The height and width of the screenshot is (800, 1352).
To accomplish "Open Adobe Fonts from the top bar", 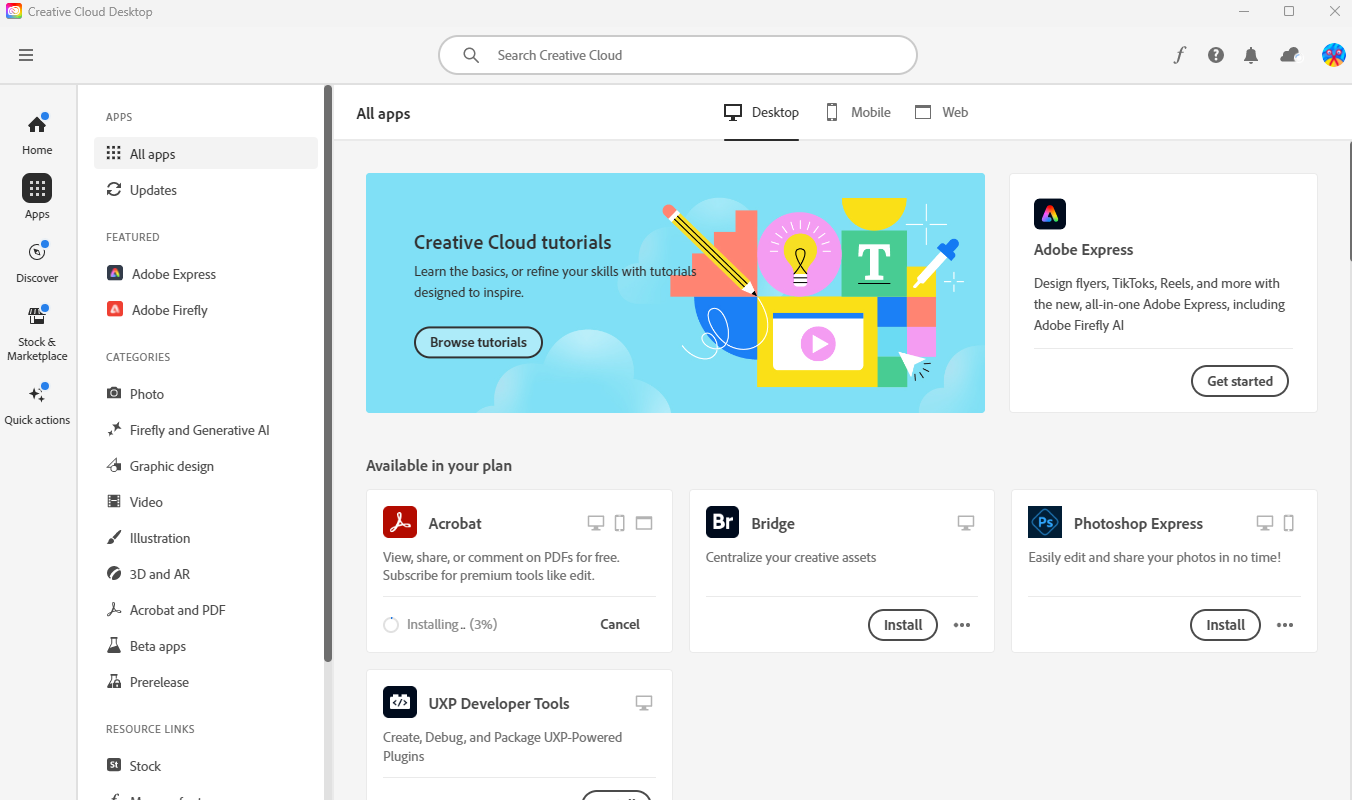I will pos(1179,55).
